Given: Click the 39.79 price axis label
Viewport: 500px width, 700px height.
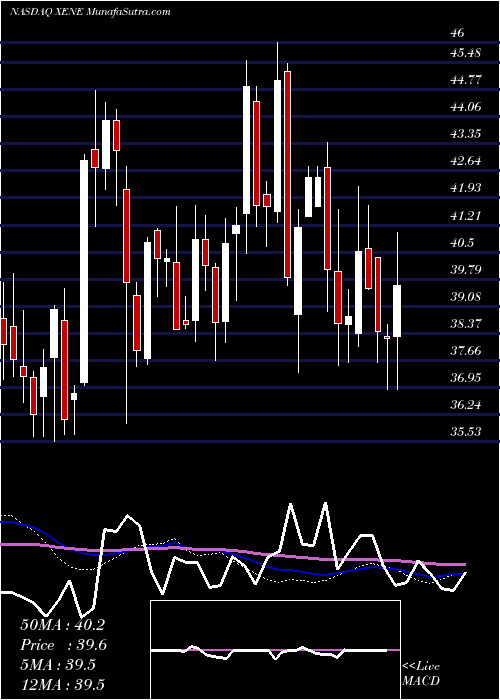Looking at the screenshot, I should click(466, 269).
